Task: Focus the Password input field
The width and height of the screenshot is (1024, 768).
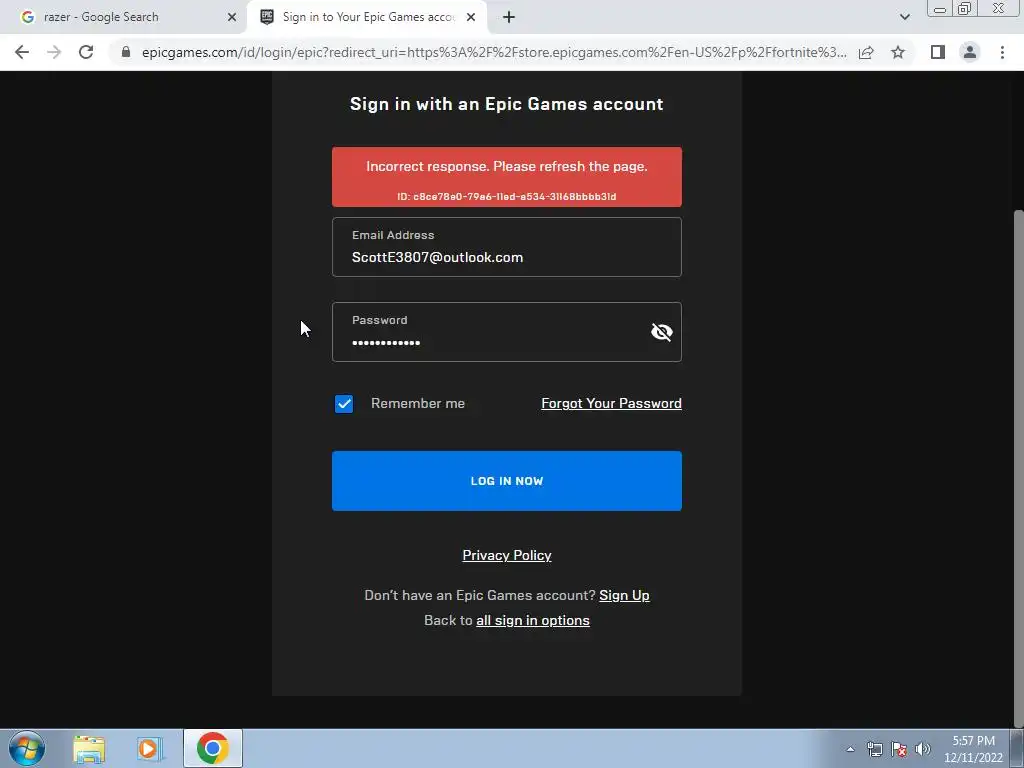Action: click(x=507, y=332)
